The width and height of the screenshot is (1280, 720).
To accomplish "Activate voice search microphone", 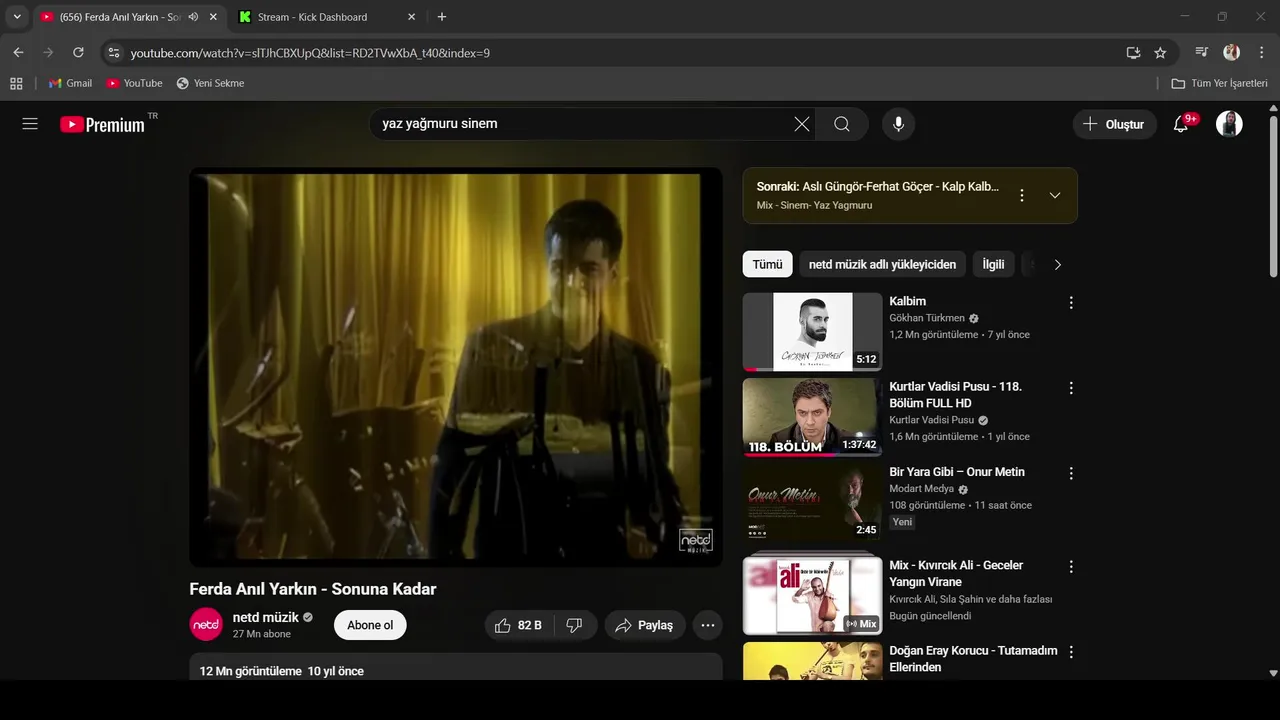I will pos(899,124).
